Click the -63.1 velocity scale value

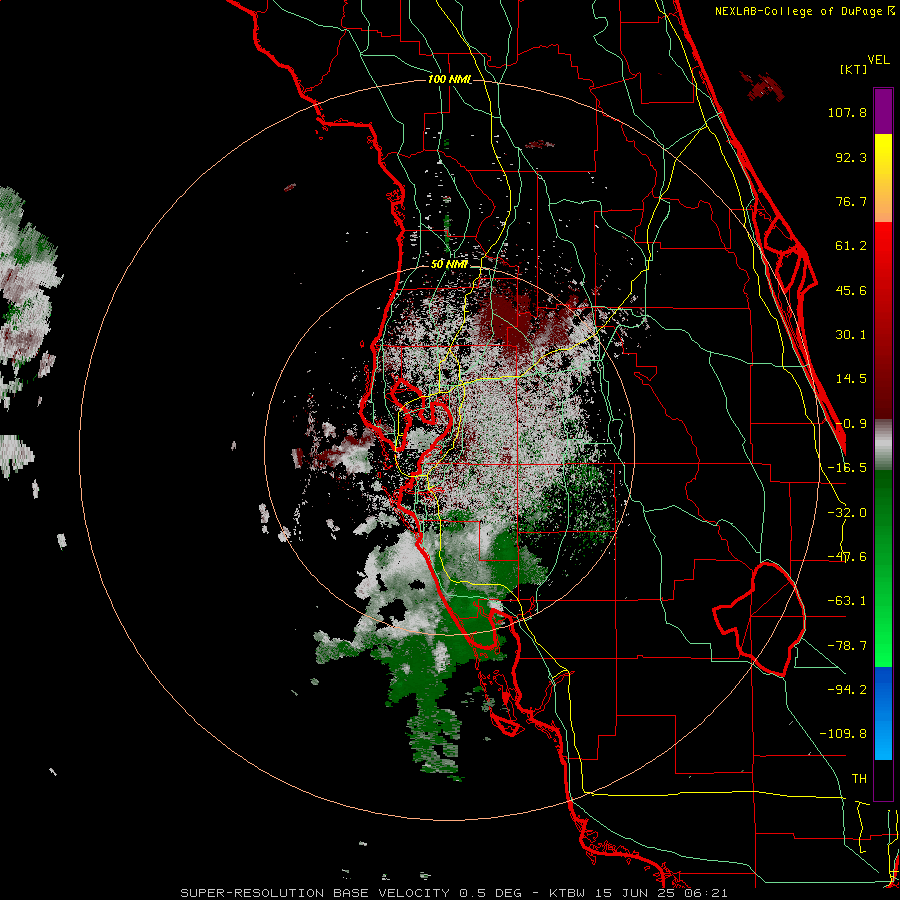pos(847,601)
